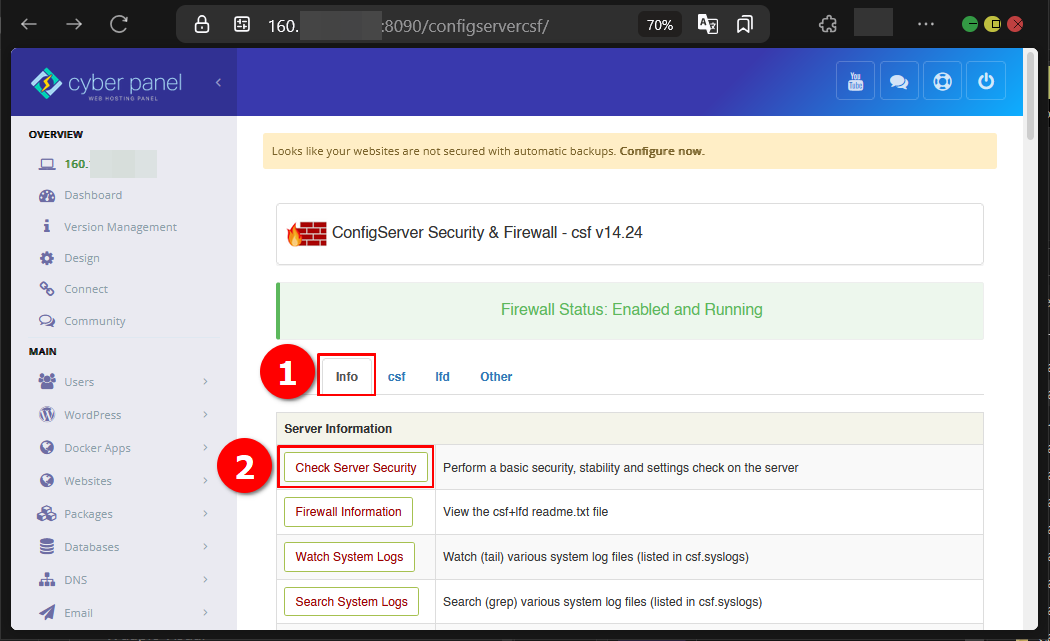Click the WordPress logo icon in the sidebar

click(47, 415)
